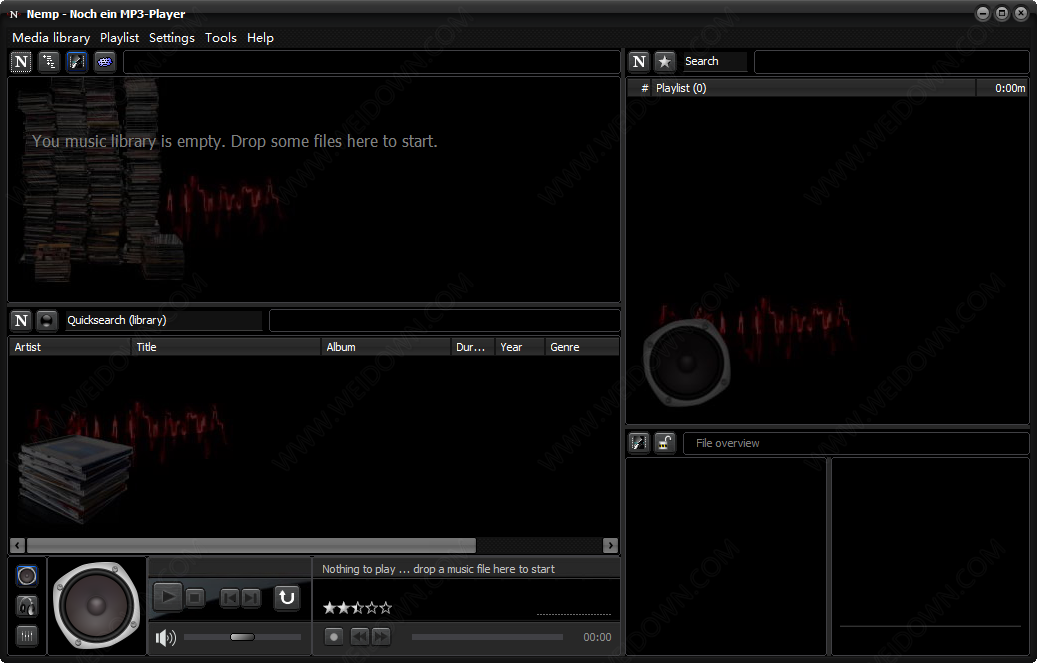Screen dimensions: 1037x663
Task: Sort library by the Dur… column
Action: coord(473,347)
